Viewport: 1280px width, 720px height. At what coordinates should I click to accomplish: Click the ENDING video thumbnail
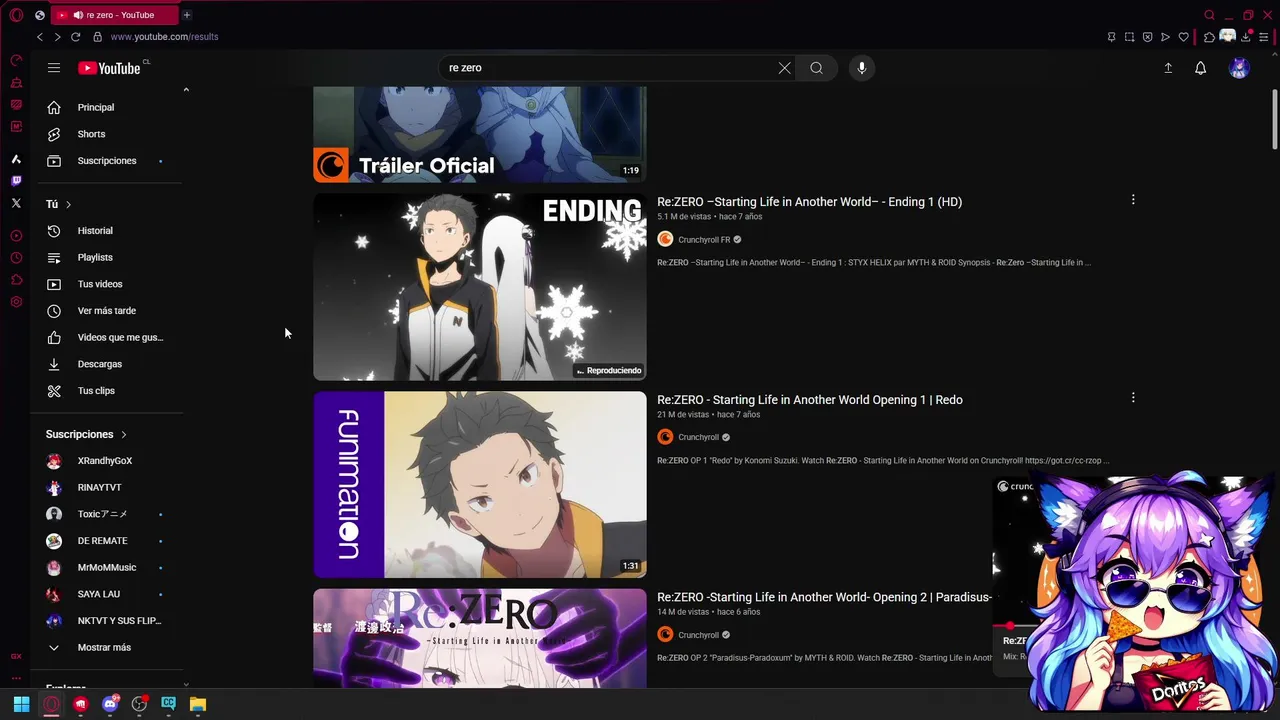tap(480, 287)
